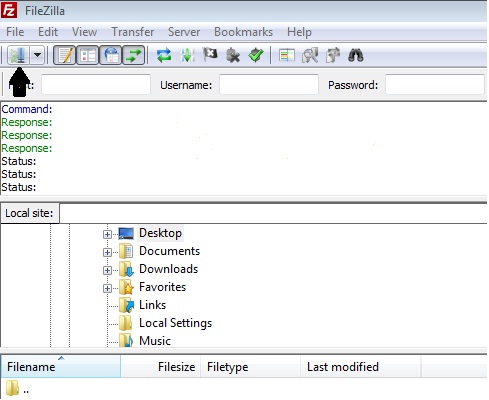Open the Bookmarks menu

click(x=244, y=32)
